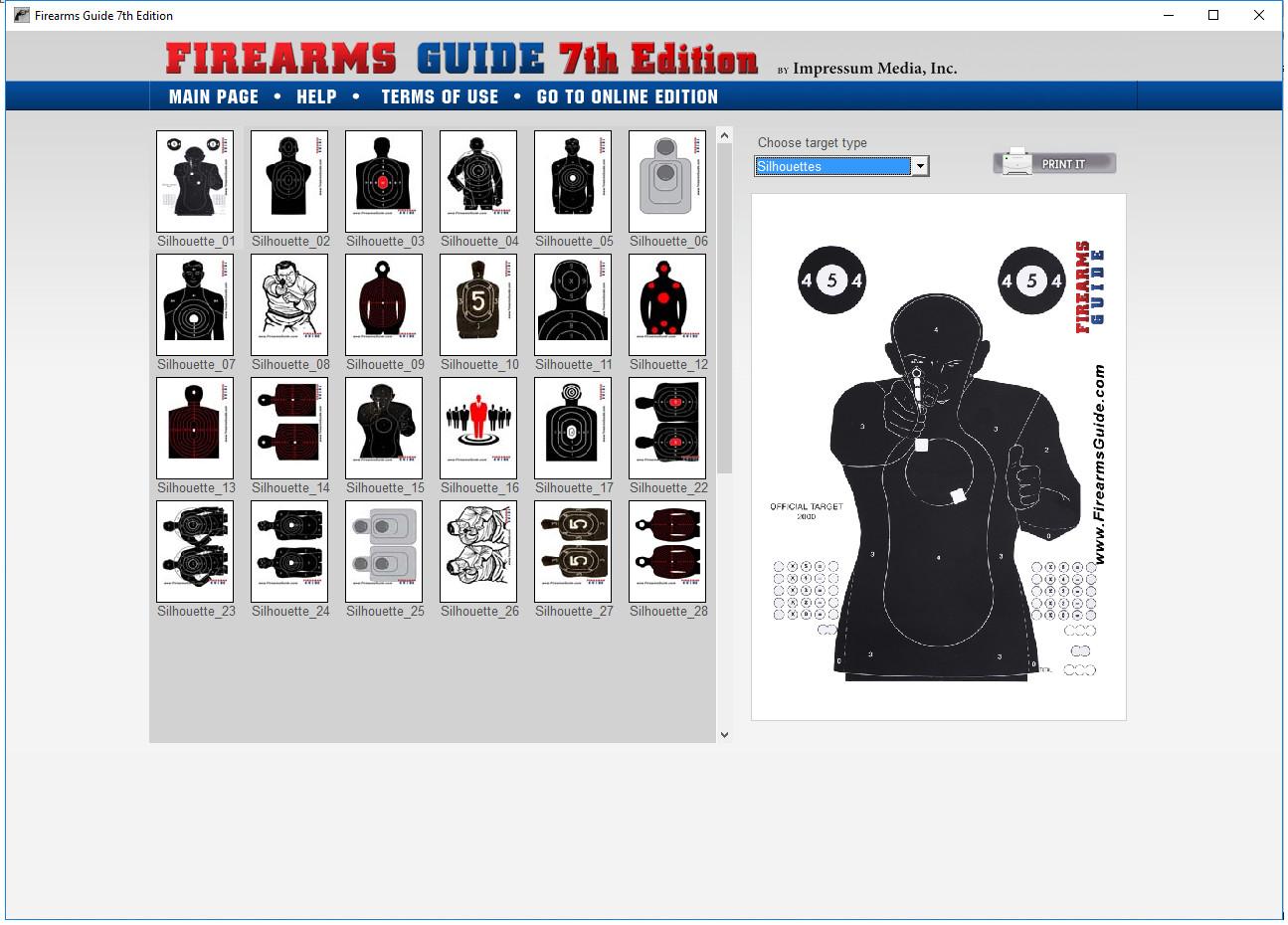Open the HELP menu item
The height and width of the screenshot is (925, 1288).
tap(316, 96)
